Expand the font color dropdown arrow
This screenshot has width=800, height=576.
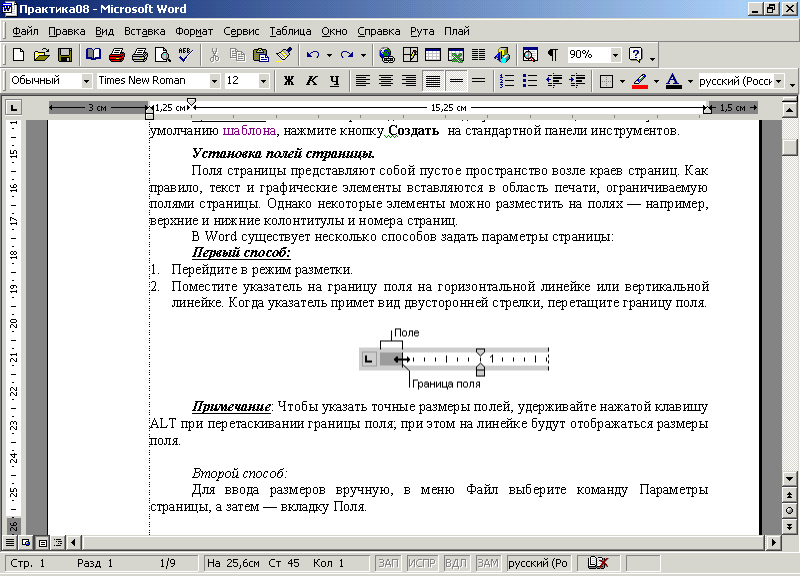coord(690,81)
